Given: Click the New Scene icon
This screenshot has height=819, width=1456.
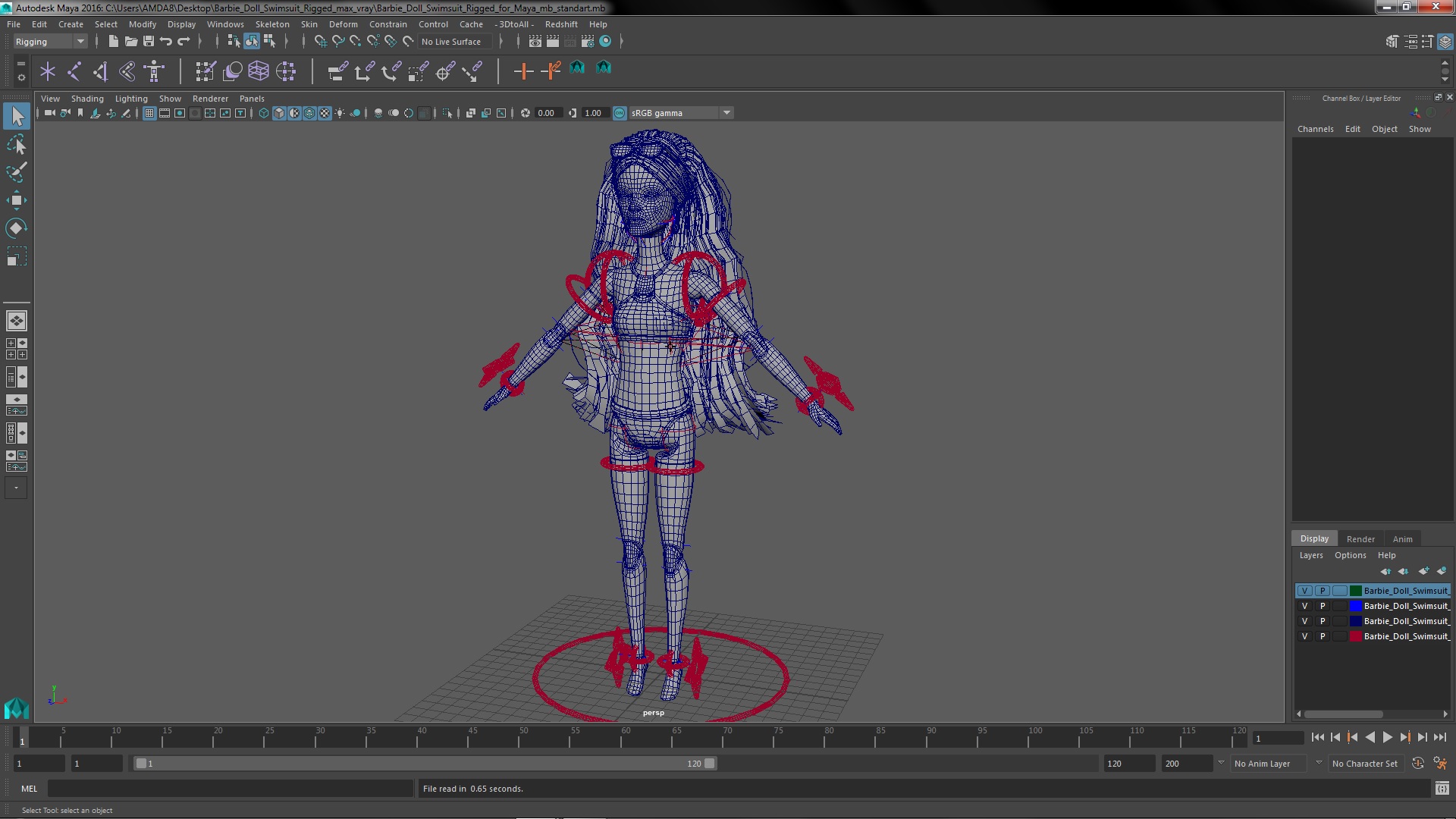Looking at the screenshot, I should click(113, 42).
